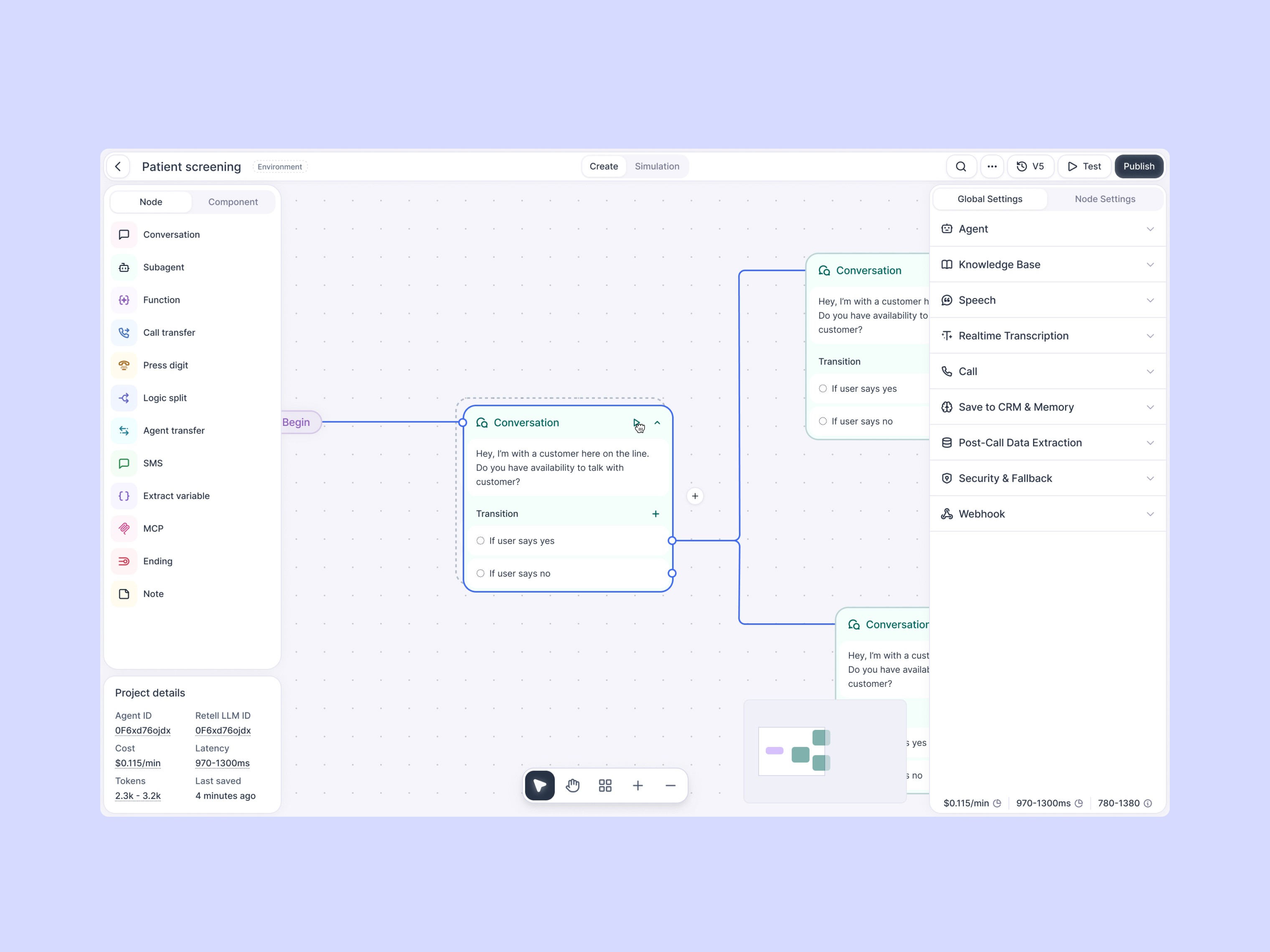Zoom in with the plus tool
Screen dimensions: 1270x952
coord(638,786)
